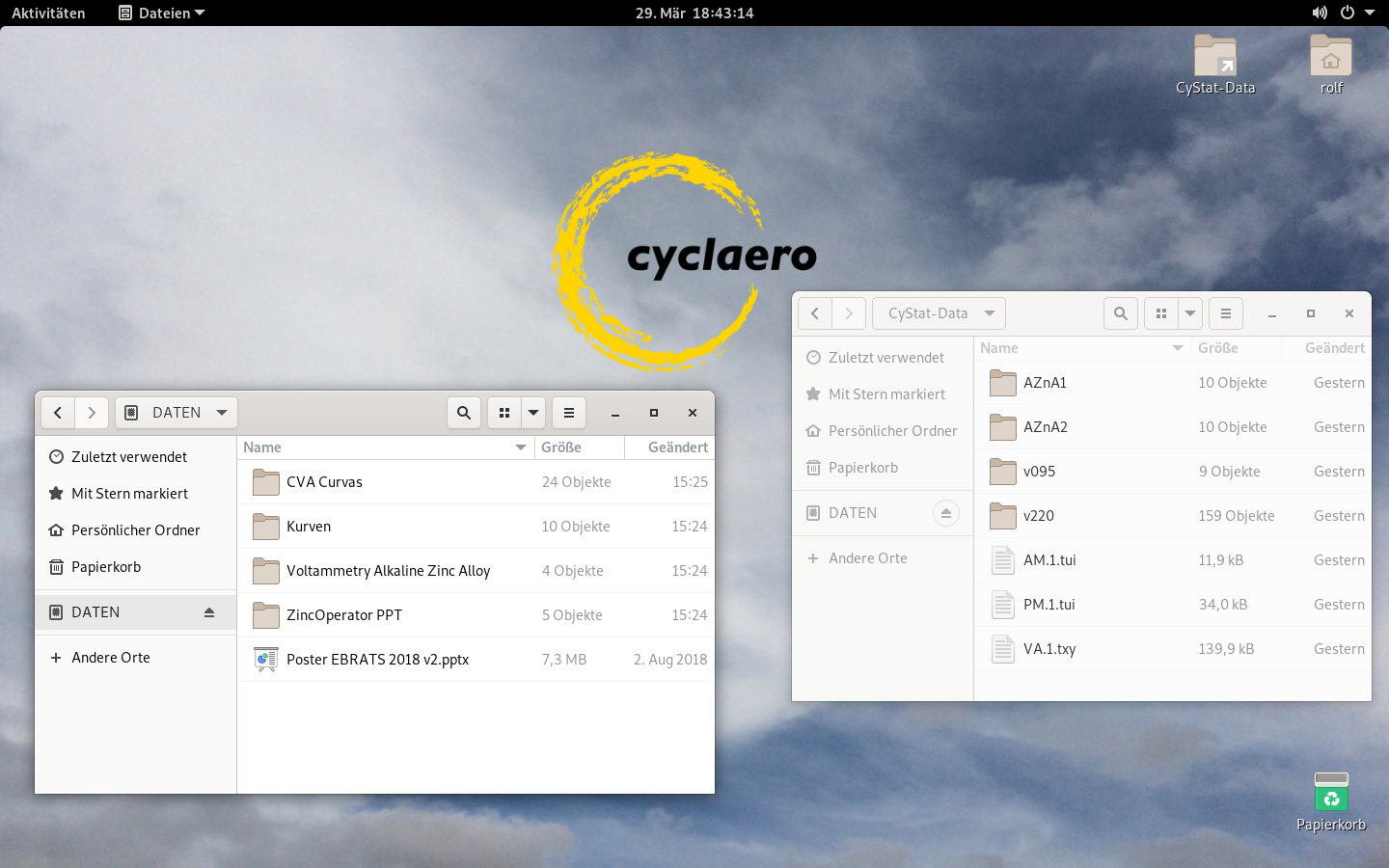This screenshot has height=868, width=1389.
Task: Select Poster EBRATS 2018 v2.pptx file
Action: [x=377, y=660]
